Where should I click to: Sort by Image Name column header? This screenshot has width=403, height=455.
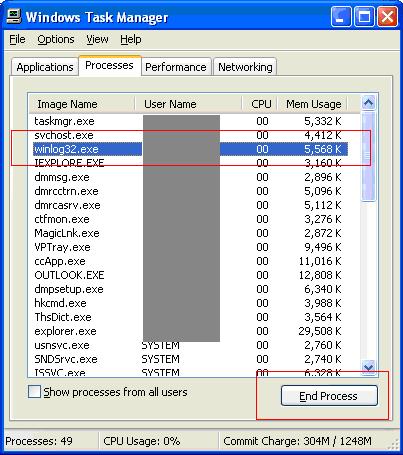(82, 104)
